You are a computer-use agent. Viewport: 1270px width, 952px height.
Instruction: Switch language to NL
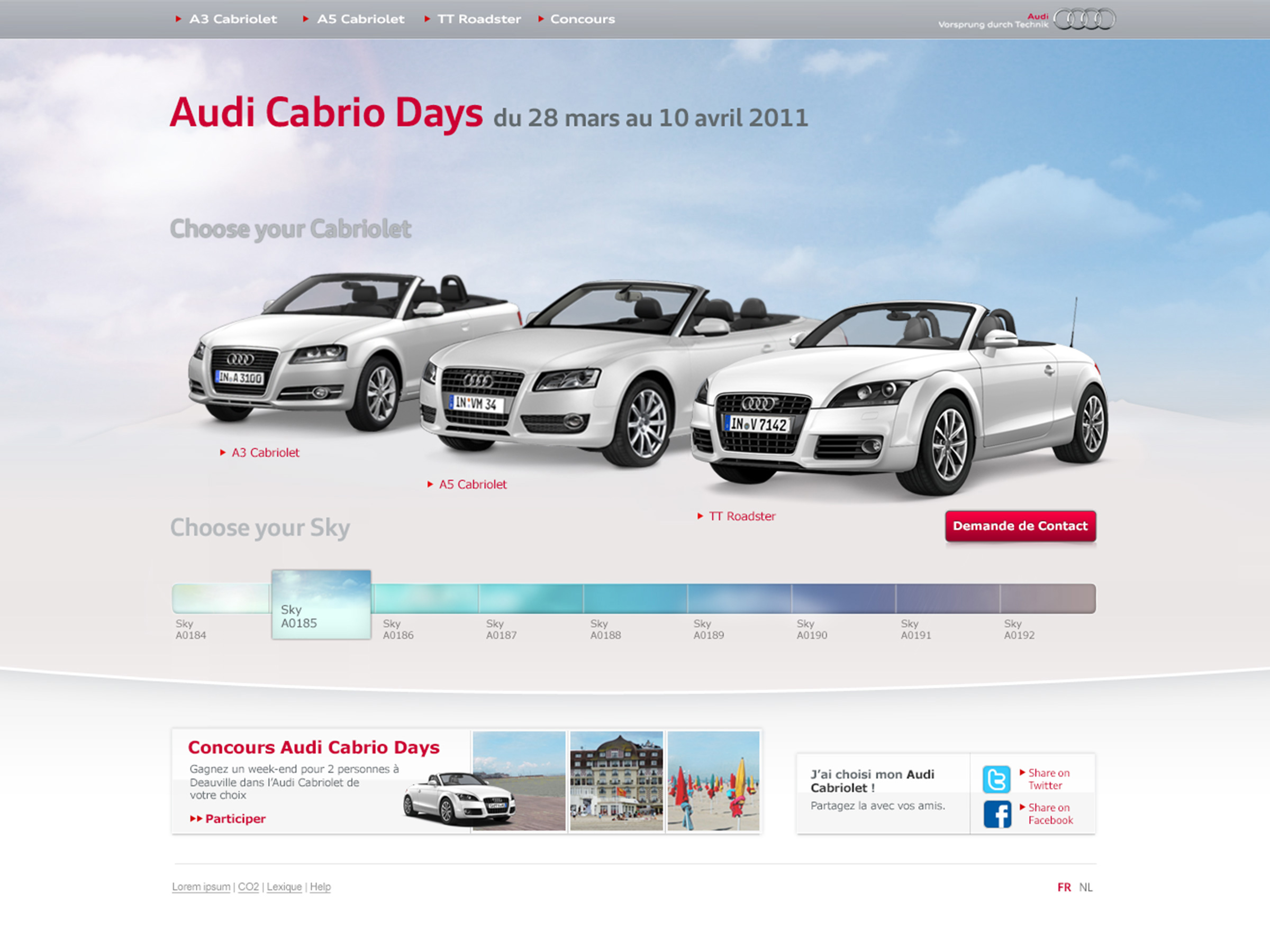pyautogui.click(x=1086, y=887)
